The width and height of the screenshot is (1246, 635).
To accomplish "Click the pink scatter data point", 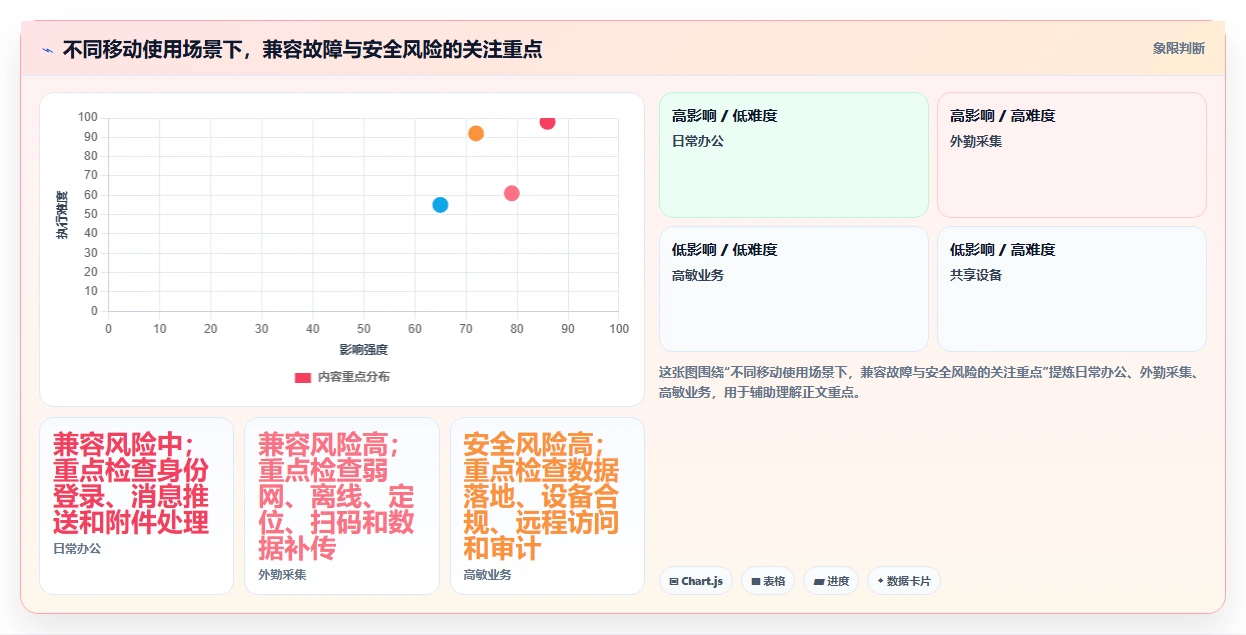I will 512,193.
